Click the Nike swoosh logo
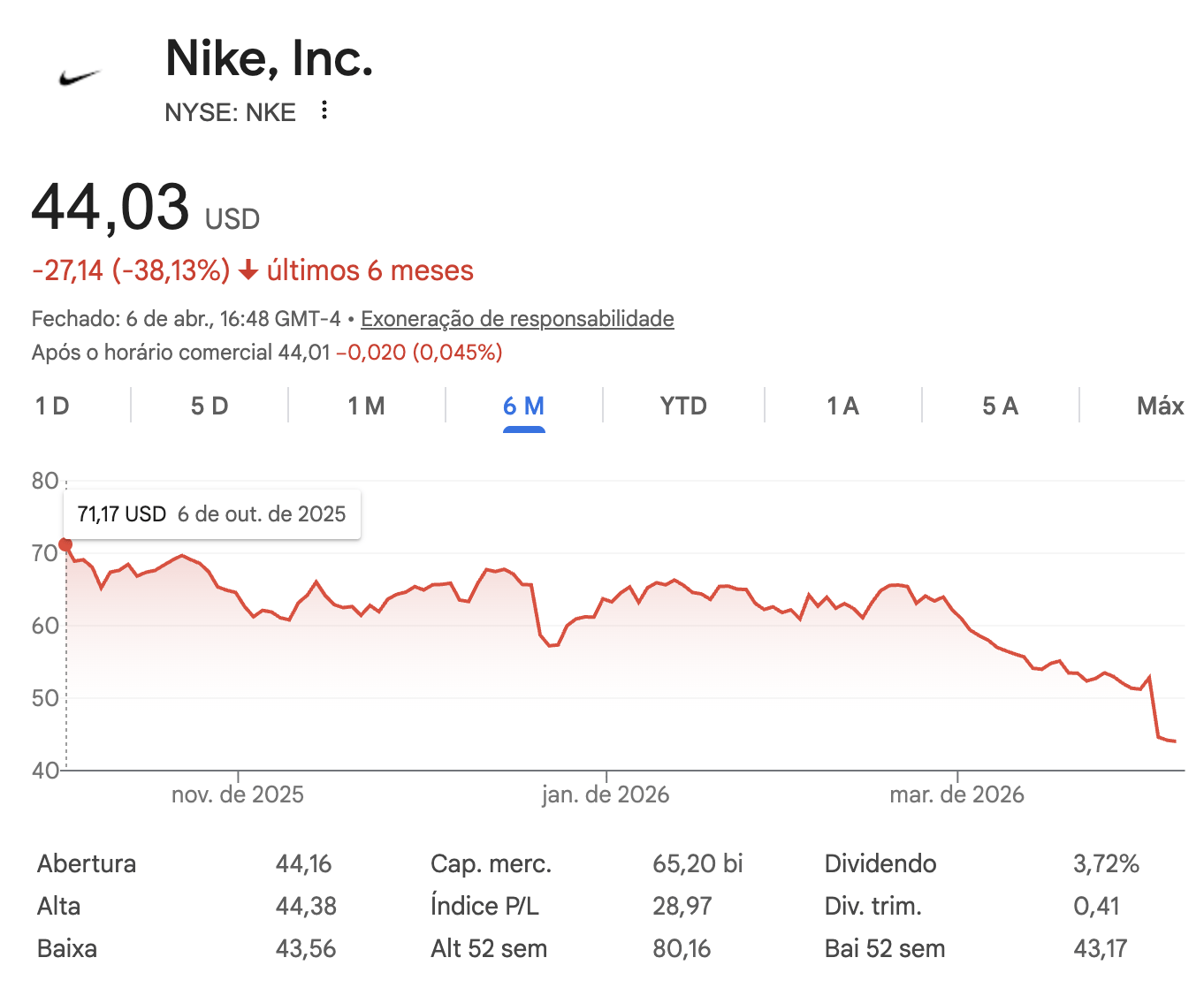Screen dimensions: 1204x988 pyautogui.click(x=80, y=78)
